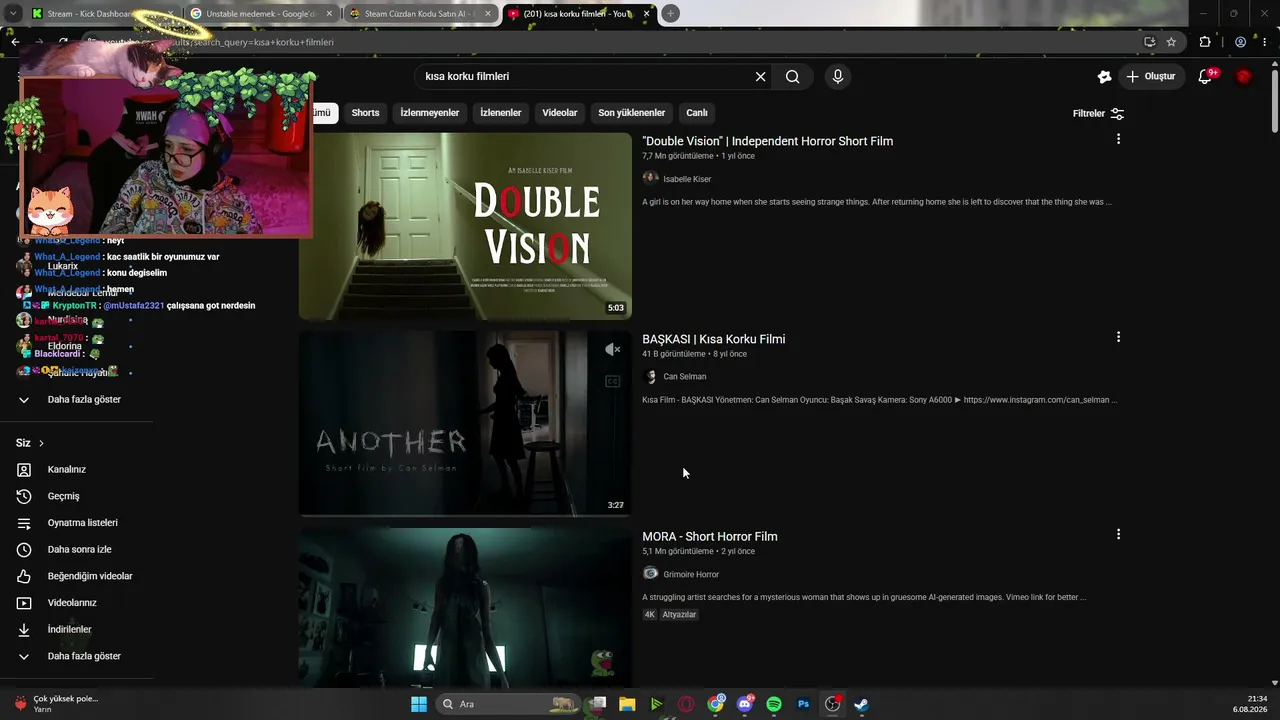
Task: Click the taskbar Ara search box
Action: pyautogui.click(x=508, y=704)
